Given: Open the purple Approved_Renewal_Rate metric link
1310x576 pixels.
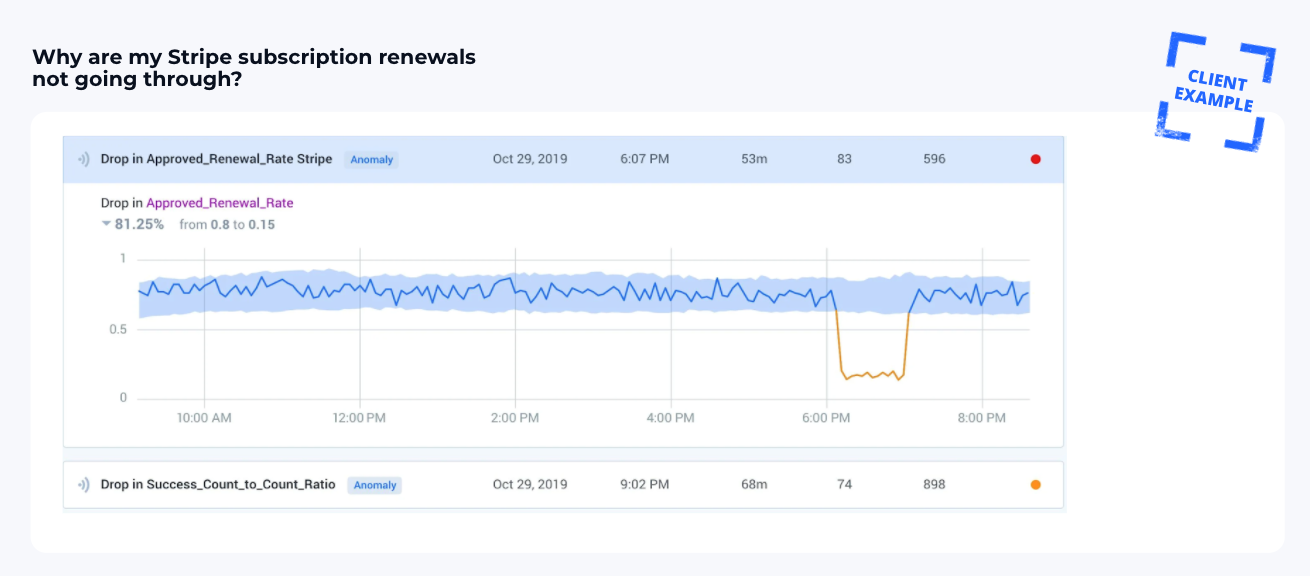Looking at the screenshot, I should pos(220,203).
